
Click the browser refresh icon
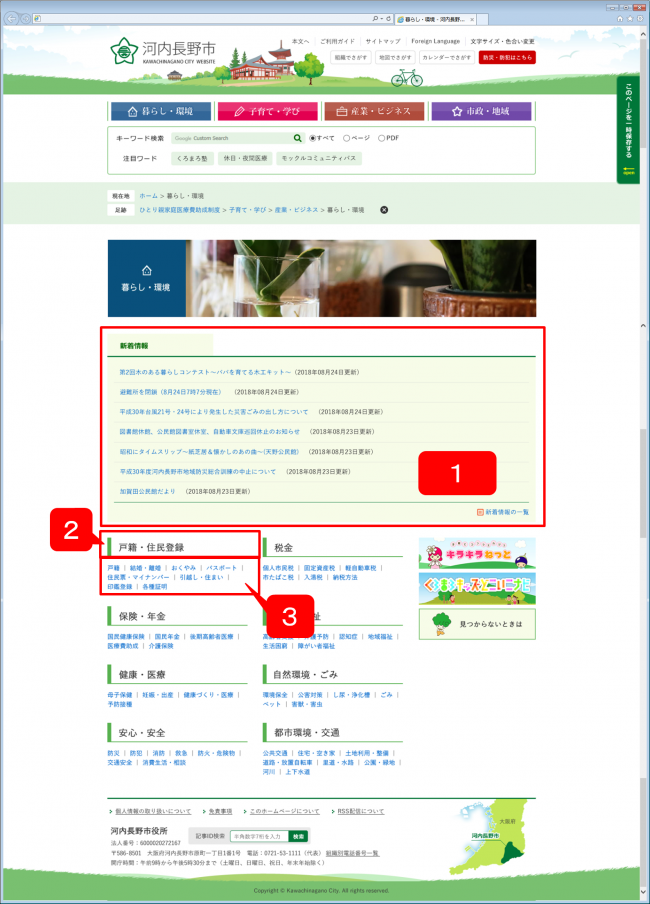[388, 19]
